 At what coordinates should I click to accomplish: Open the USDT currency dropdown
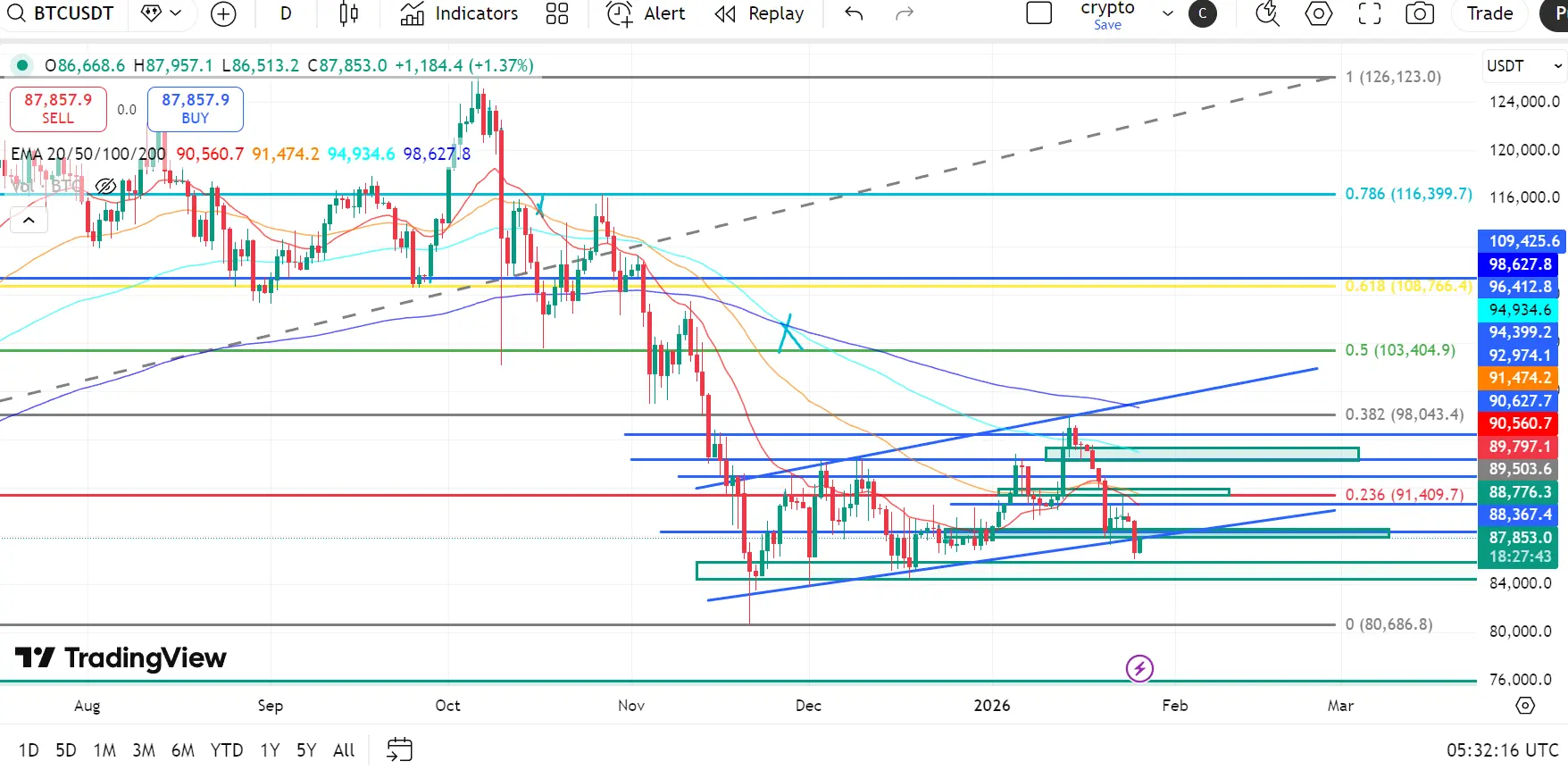[x=1523, y=66]
